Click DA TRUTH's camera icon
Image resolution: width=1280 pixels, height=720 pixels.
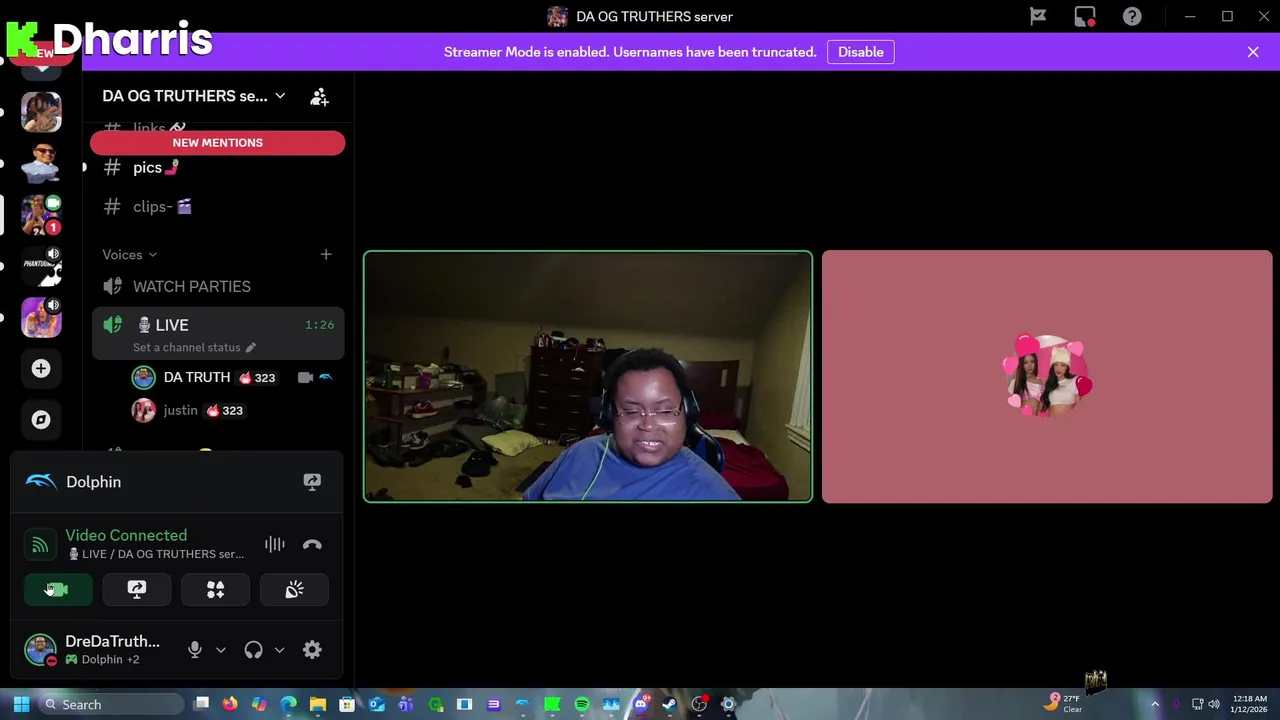tap(305, 378)
